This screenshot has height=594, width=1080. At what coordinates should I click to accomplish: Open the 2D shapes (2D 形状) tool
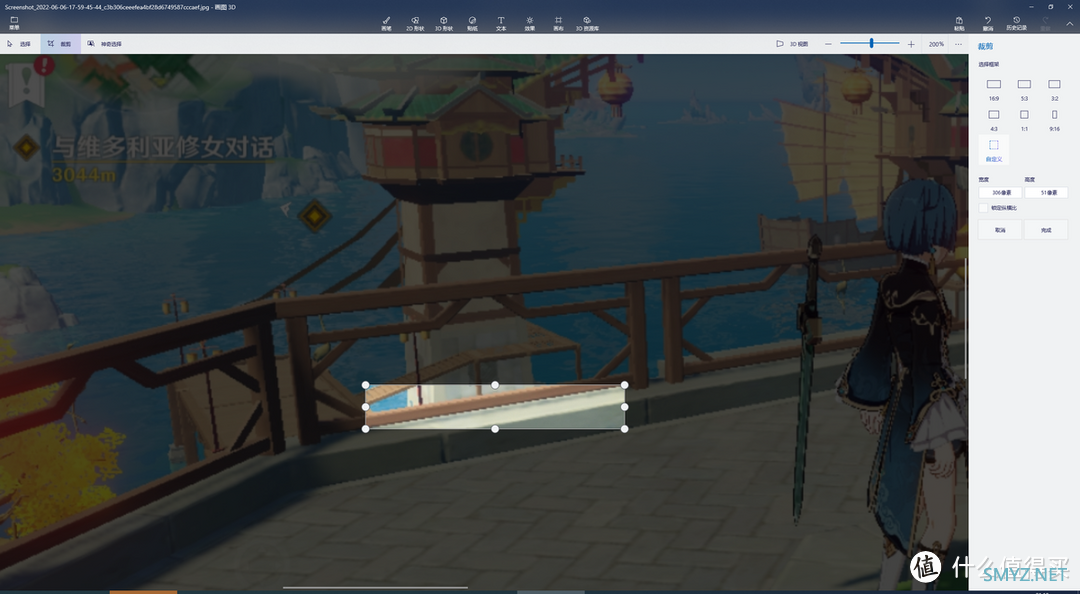coord(415,23)
